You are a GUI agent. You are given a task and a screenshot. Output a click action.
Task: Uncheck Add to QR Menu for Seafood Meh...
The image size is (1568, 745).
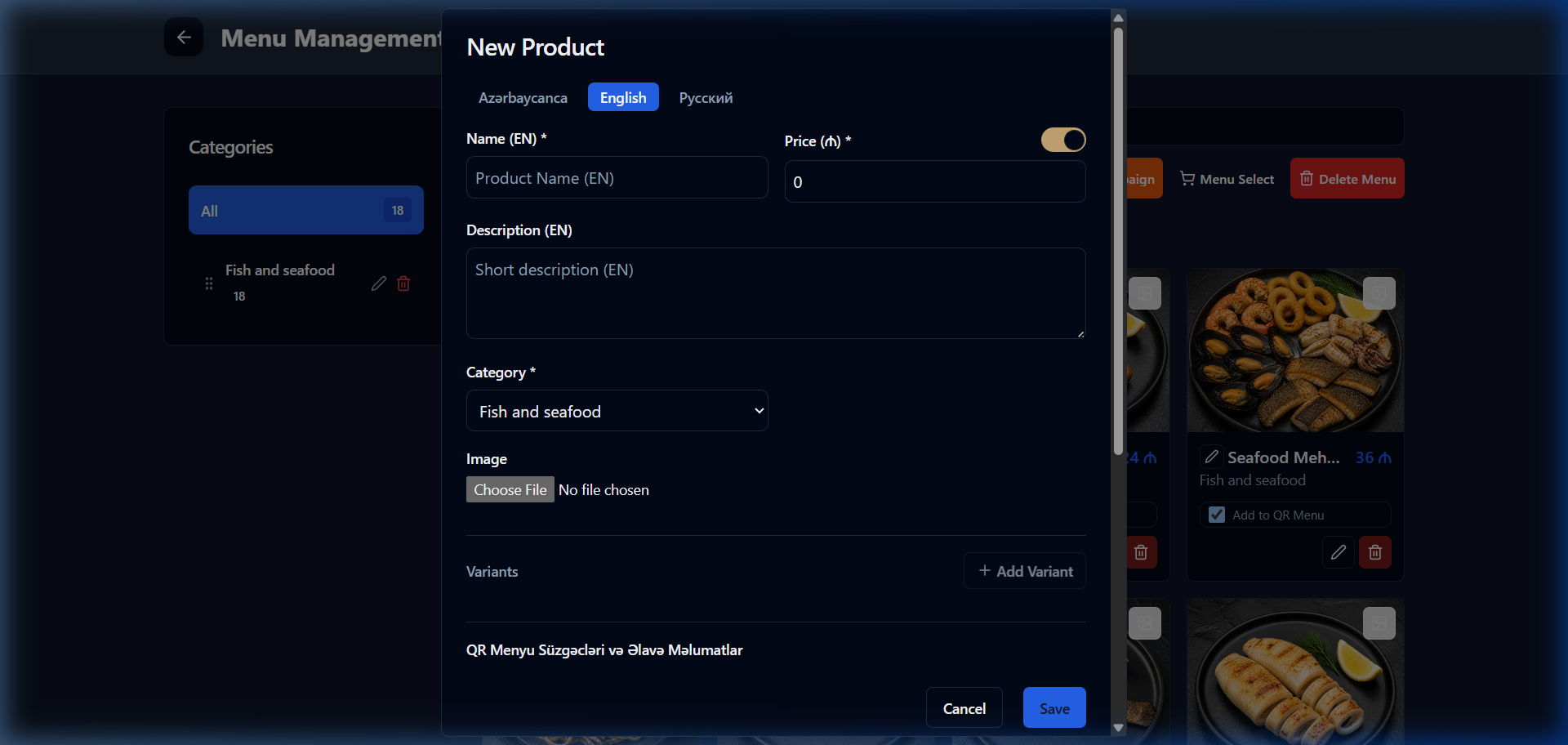1217,515
